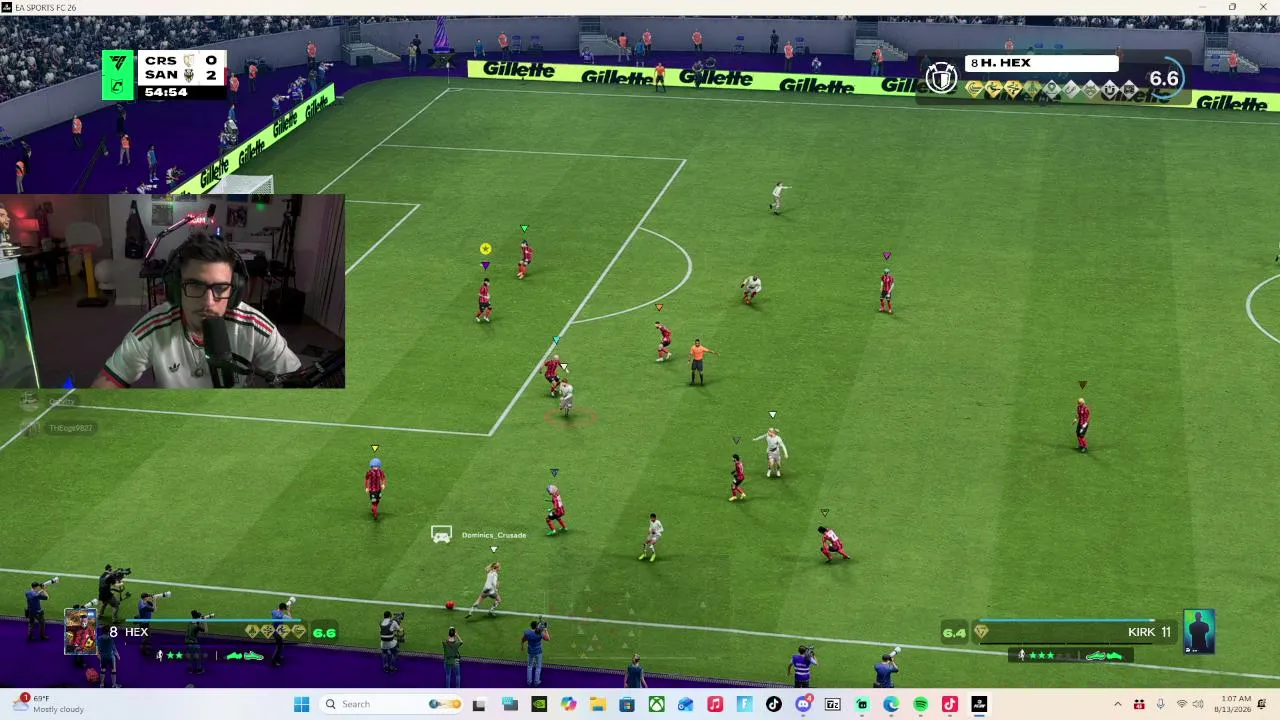The height and width of the screenshot is (720, 1280).
Task: Open the volume speaker tray icon
Action: (x=1198, y=704)
